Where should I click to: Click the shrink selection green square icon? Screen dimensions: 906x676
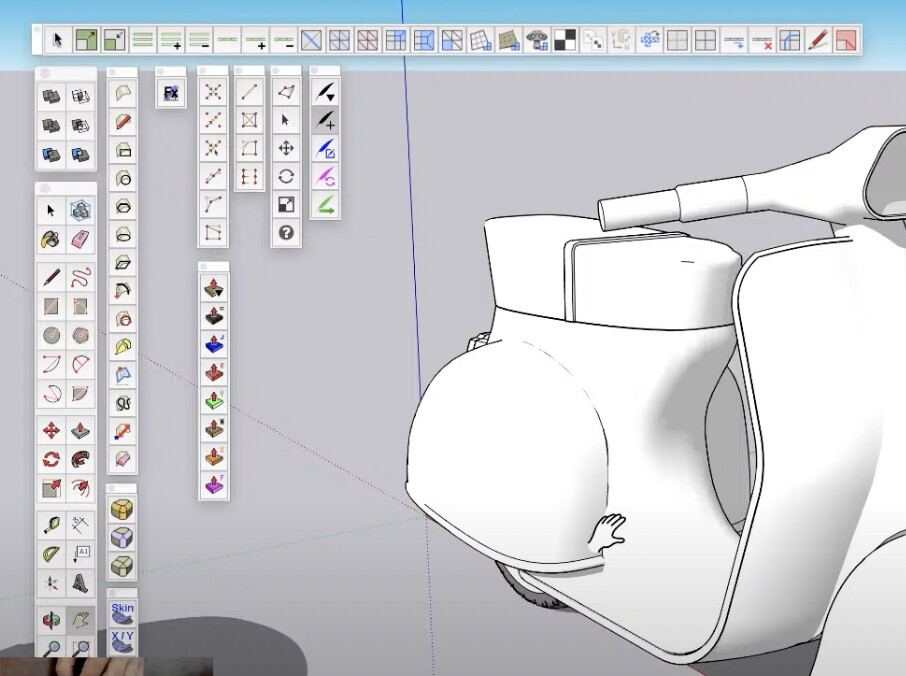point(114,40)
